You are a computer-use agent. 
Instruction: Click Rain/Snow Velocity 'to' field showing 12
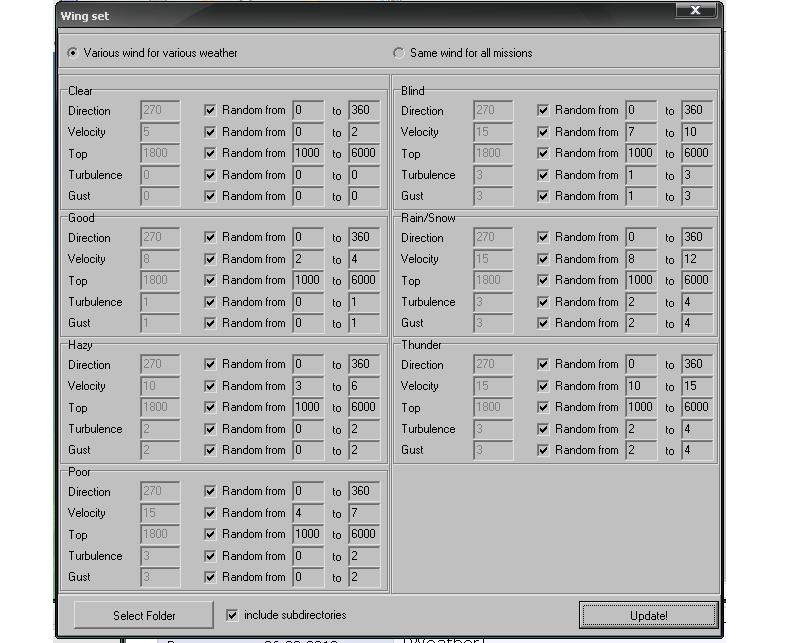pos(697,259)
